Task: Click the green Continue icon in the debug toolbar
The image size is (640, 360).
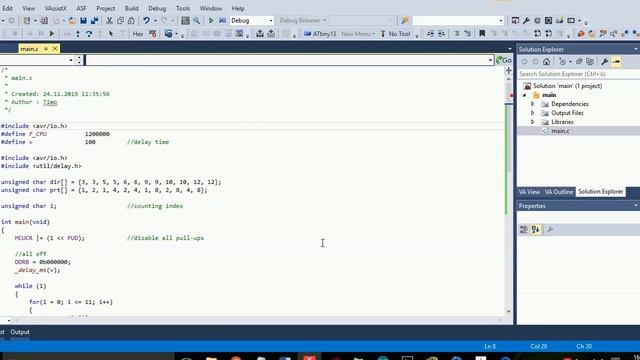Action: point(52,34)
